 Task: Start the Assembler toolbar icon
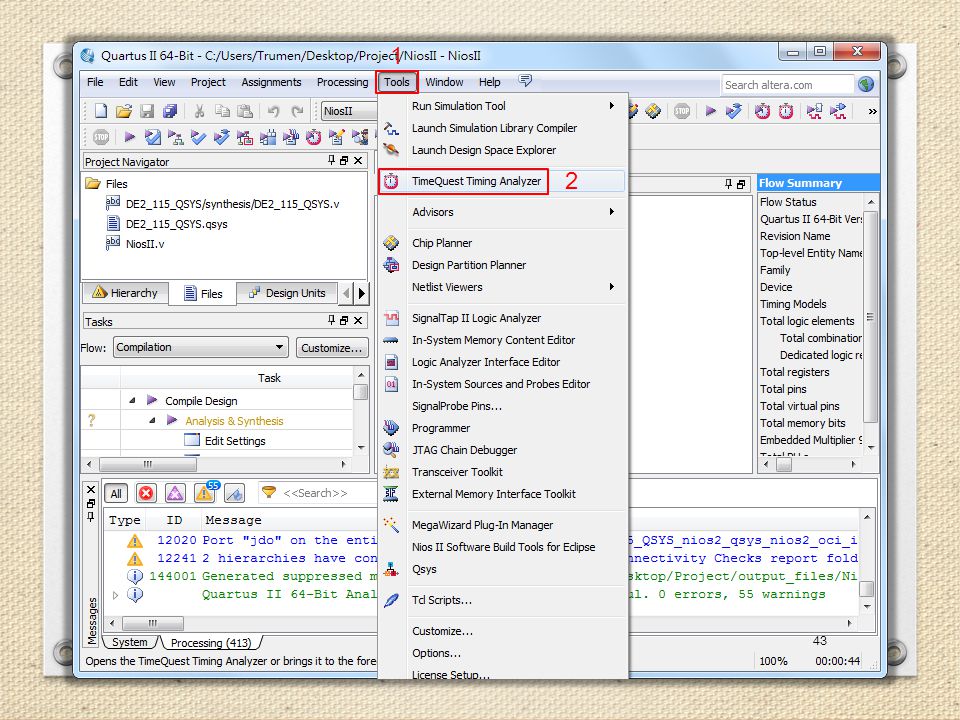coord(291,137)
